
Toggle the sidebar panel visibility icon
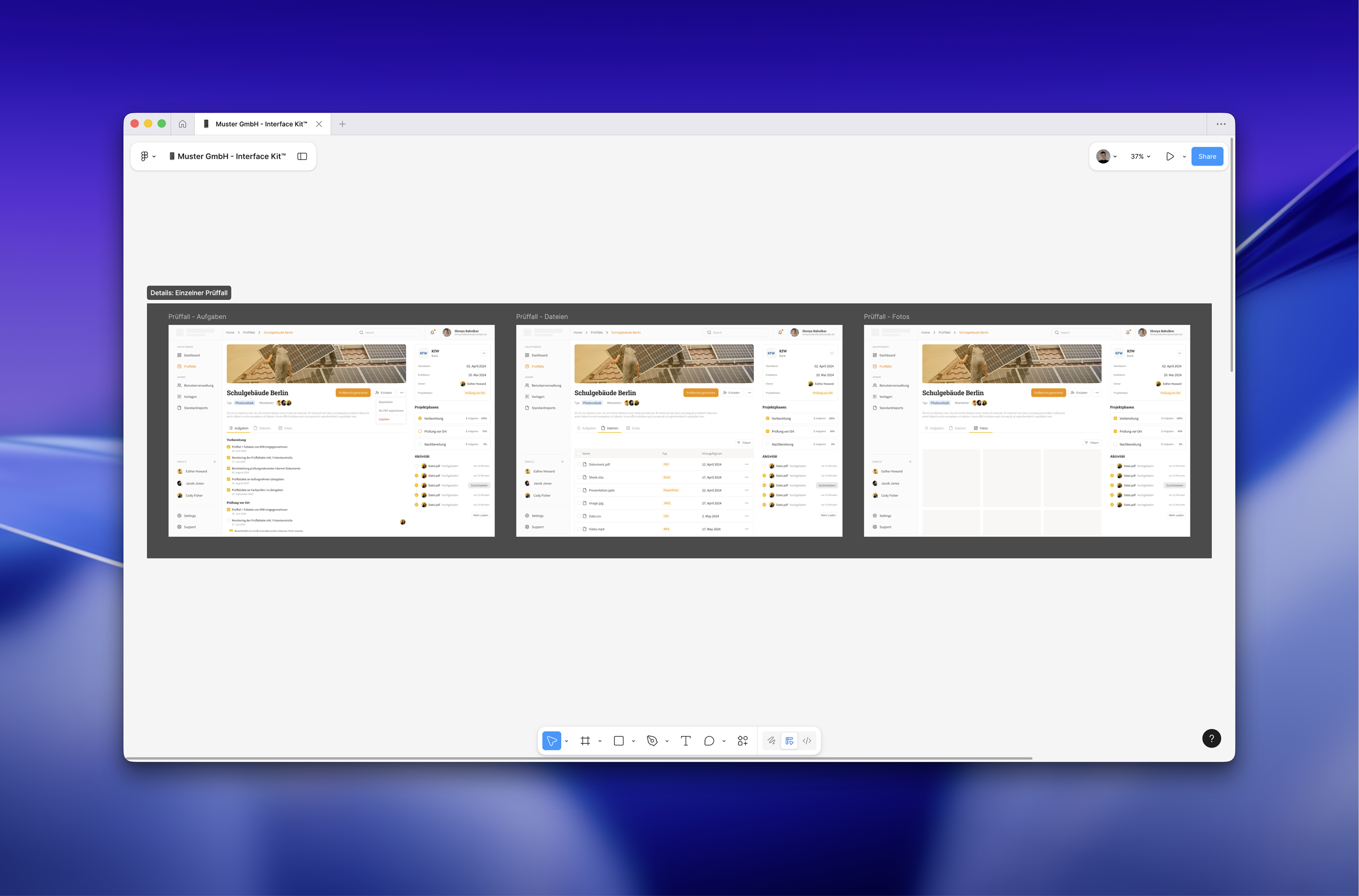(302, 156)
